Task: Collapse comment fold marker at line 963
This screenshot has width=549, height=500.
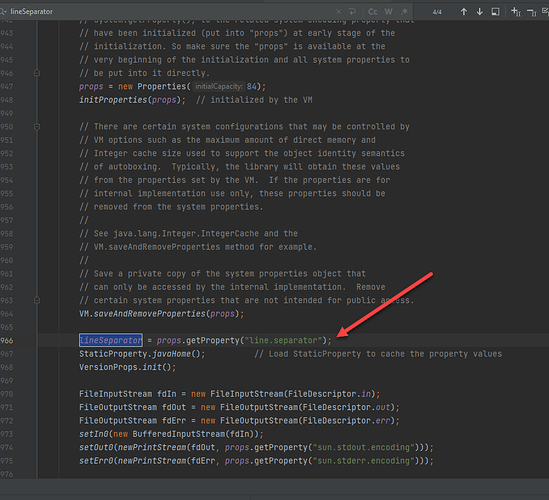Action: [x=37, y=300]
